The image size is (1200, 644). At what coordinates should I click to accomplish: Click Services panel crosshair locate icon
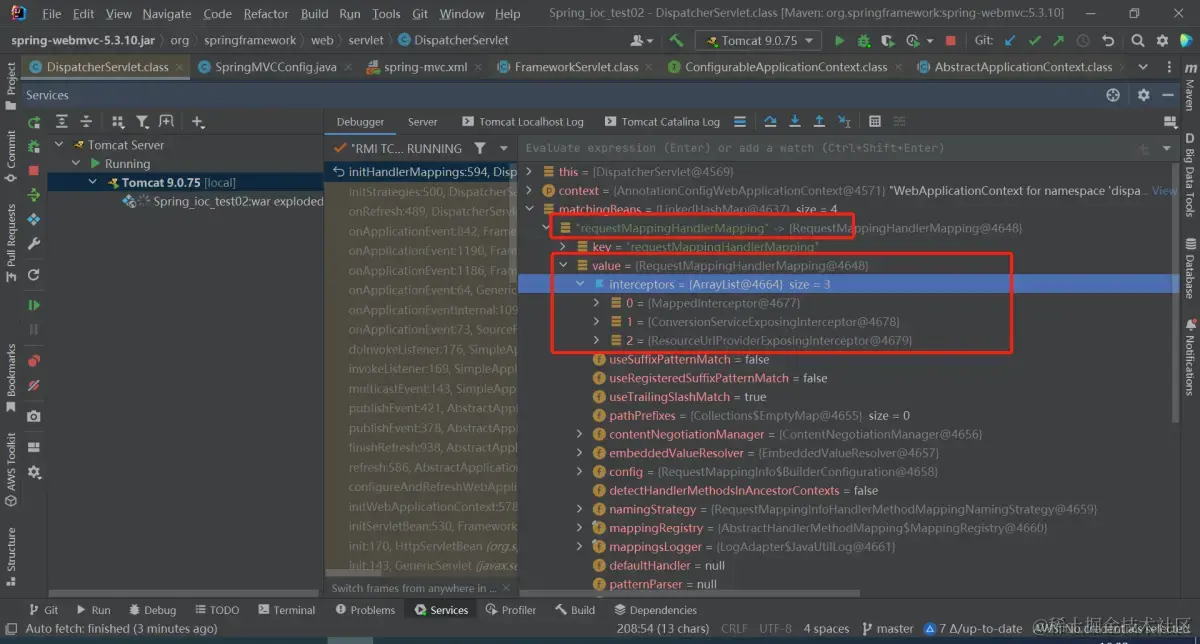1113,95
